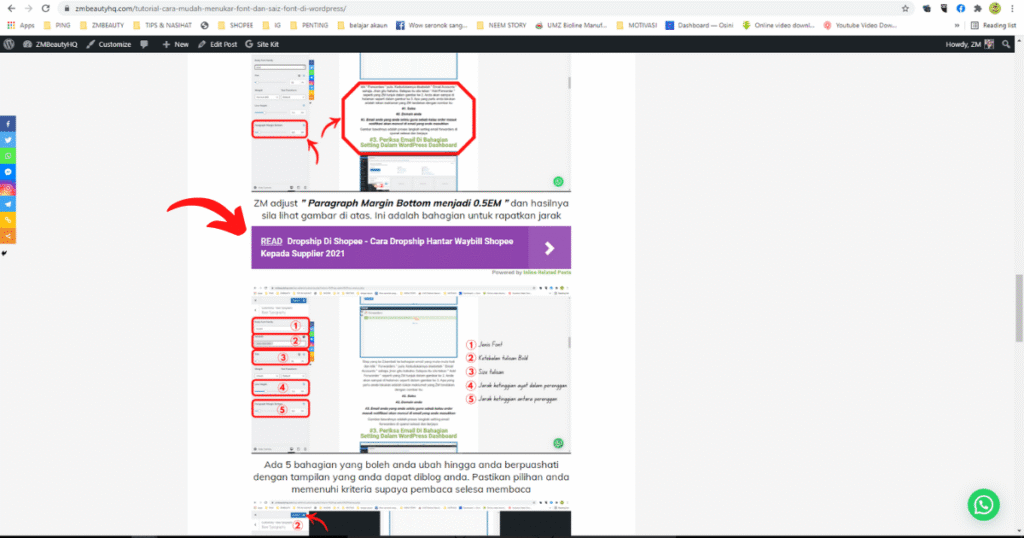Open the Howdy, ZM account menu
1024x538 pixels.
[970, 44]
